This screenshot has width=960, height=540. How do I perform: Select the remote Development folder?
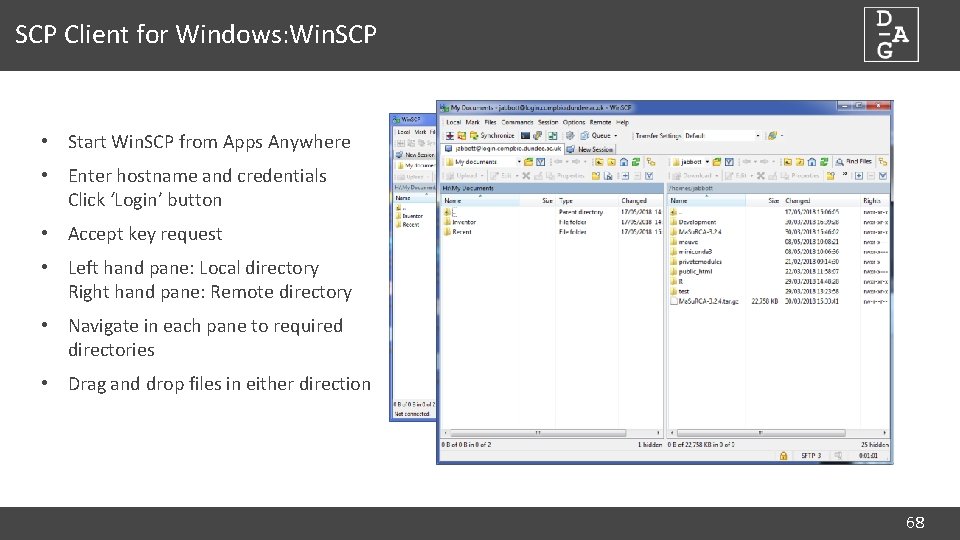[x=693, y=222]
